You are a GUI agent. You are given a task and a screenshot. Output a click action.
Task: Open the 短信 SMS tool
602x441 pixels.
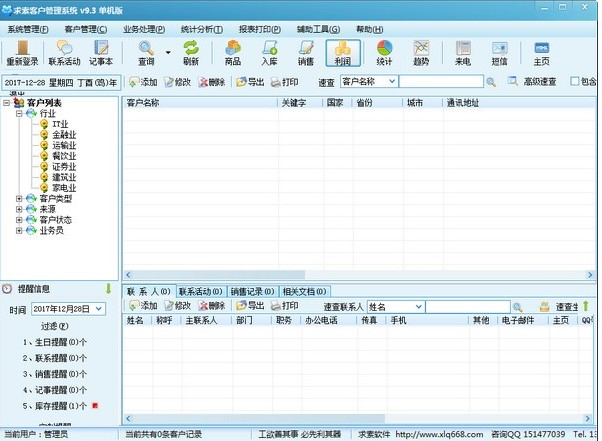click(x=499, y=53)
